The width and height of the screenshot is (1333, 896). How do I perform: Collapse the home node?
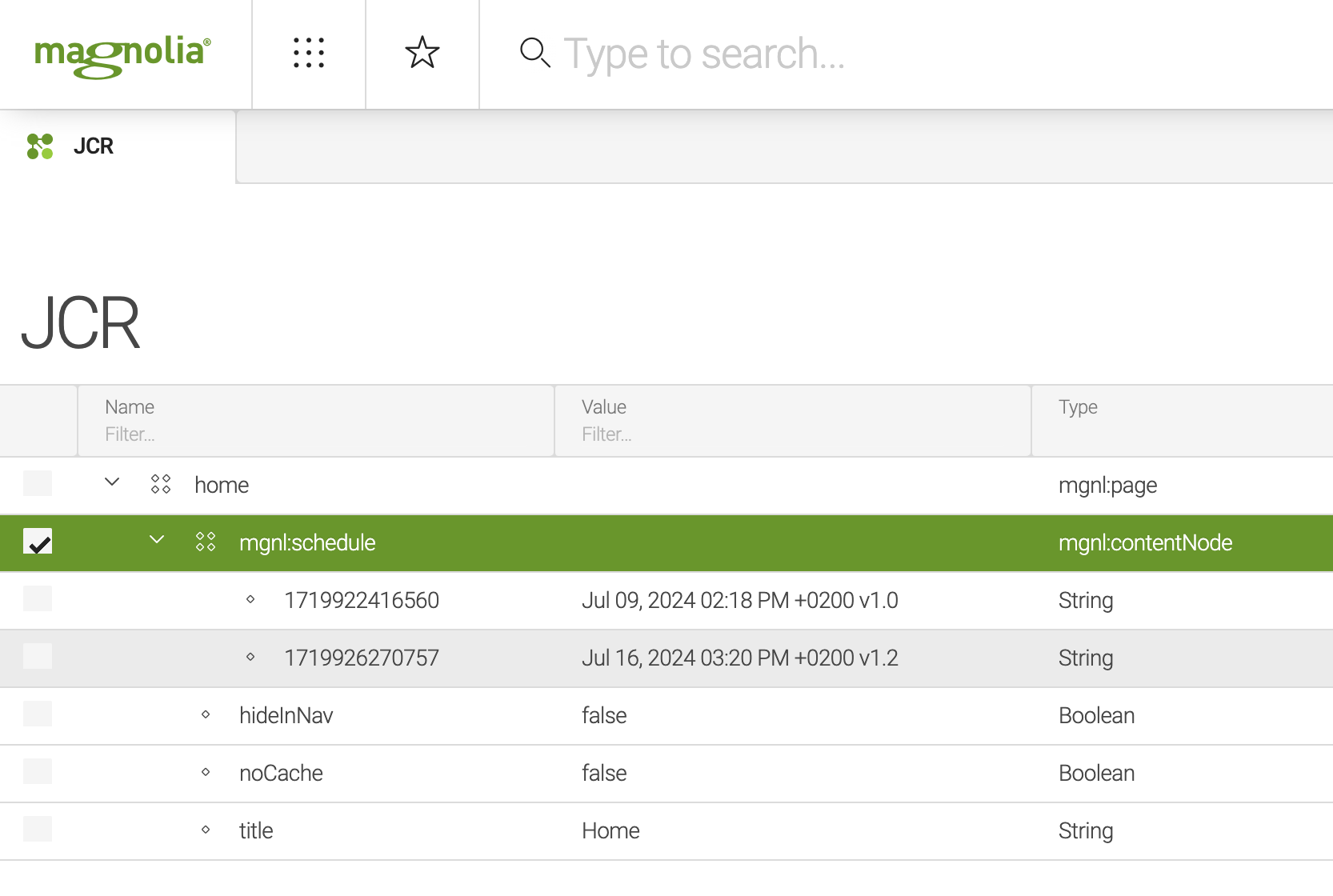112,482
